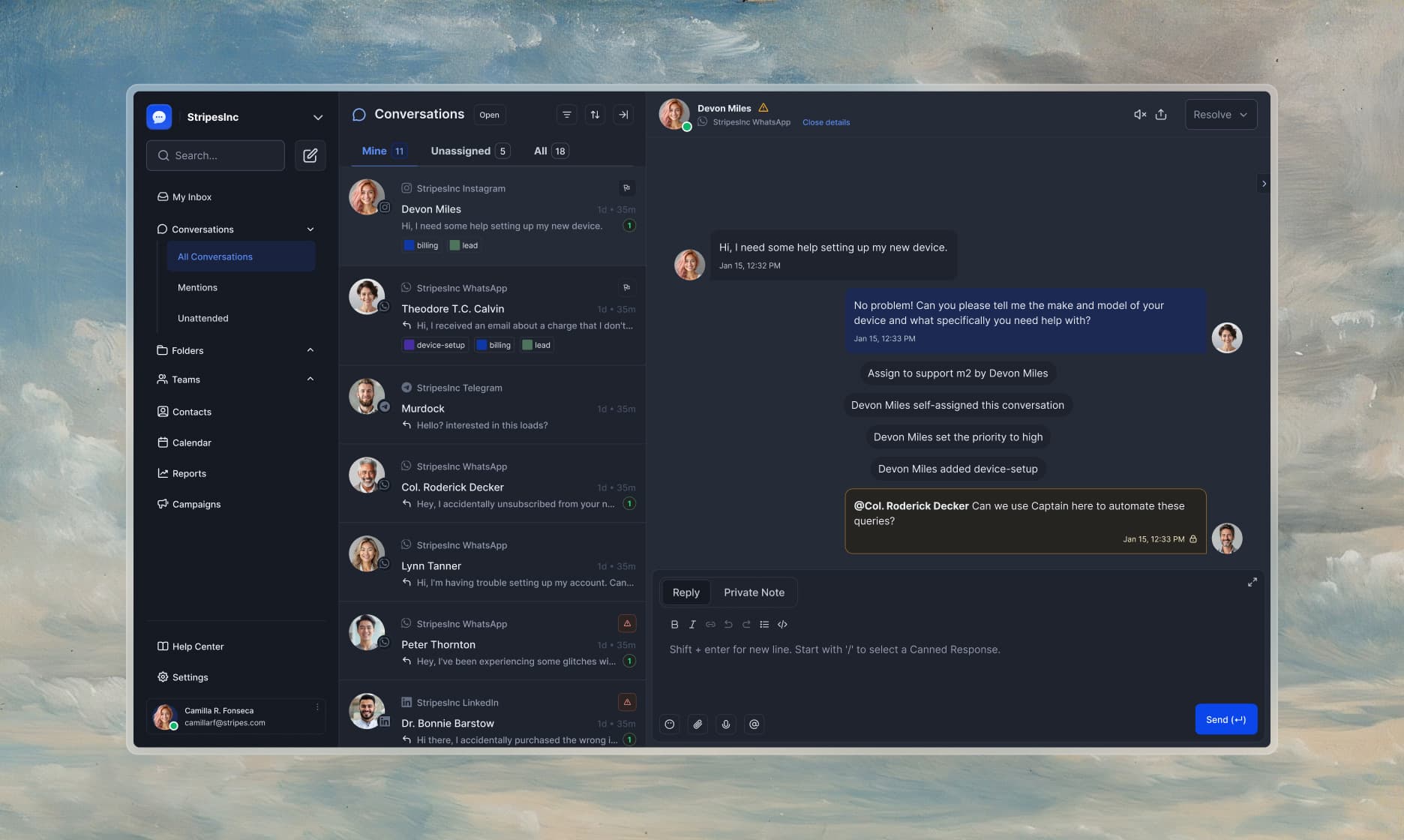Click the undo icon in editor
This screenshot has width=1404, height=840.
click(x=728, y=624)
